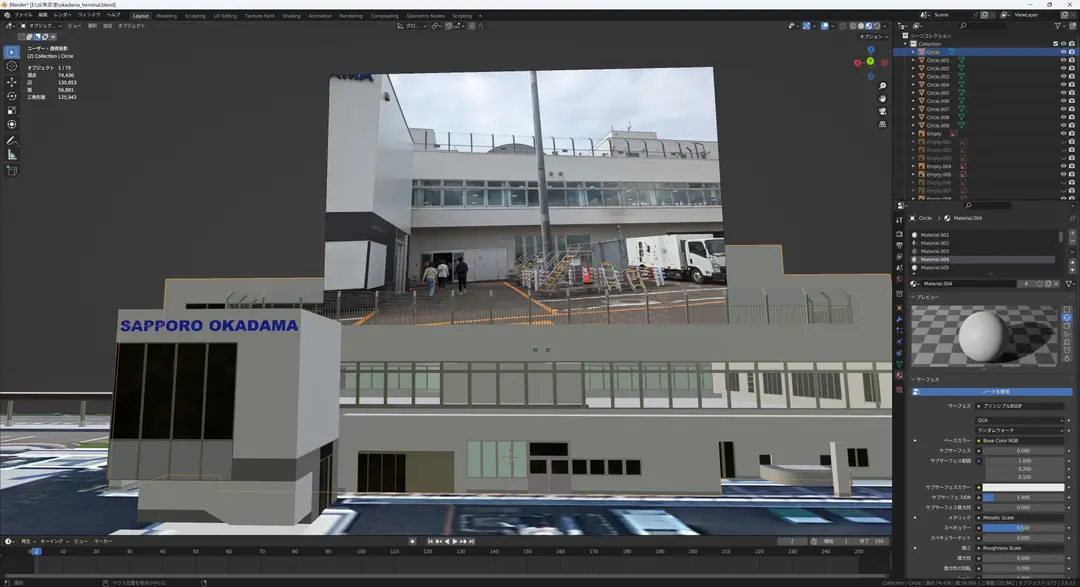Viewport: 1080px width, 587px height.
Task: Select sphere preview shape icon
Action: [1067, 318]
